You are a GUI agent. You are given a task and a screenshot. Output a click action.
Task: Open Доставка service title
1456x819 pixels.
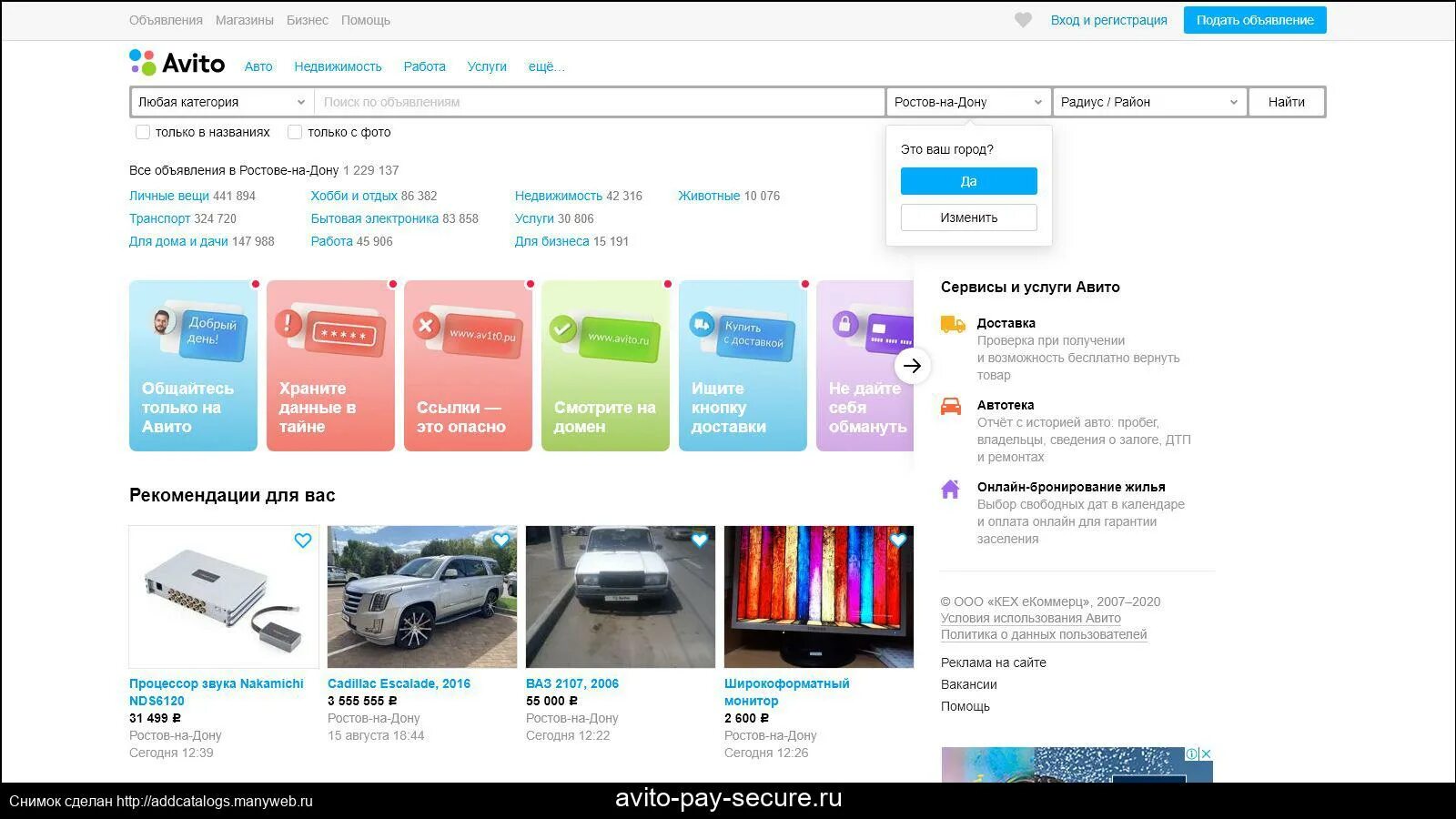1006,323
